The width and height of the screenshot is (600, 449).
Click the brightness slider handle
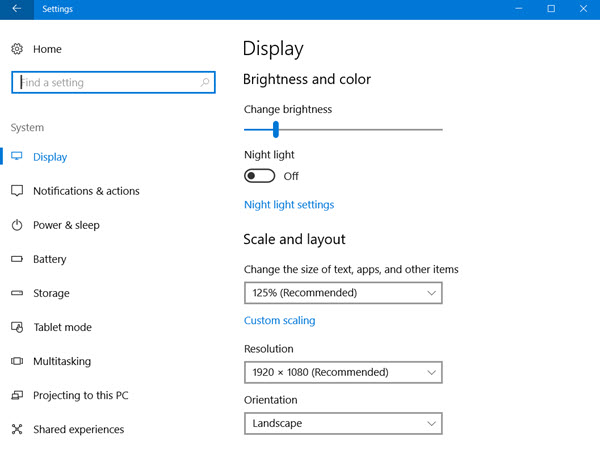276,129
